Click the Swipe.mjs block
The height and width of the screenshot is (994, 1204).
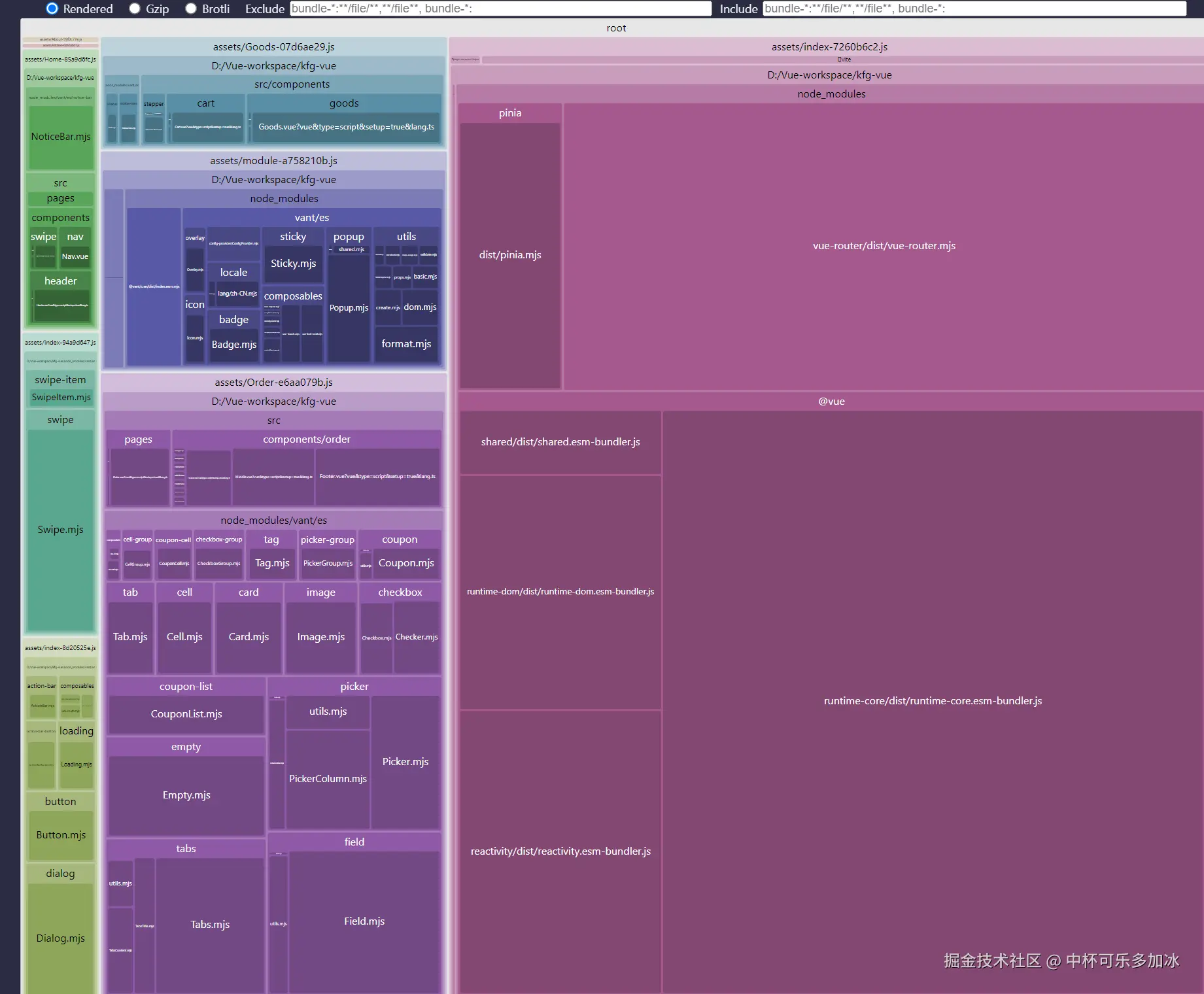tap(60, 530)
